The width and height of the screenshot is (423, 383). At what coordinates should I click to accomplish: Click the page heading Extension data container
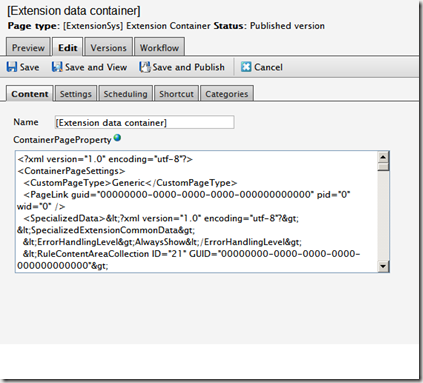click(74, 11)
